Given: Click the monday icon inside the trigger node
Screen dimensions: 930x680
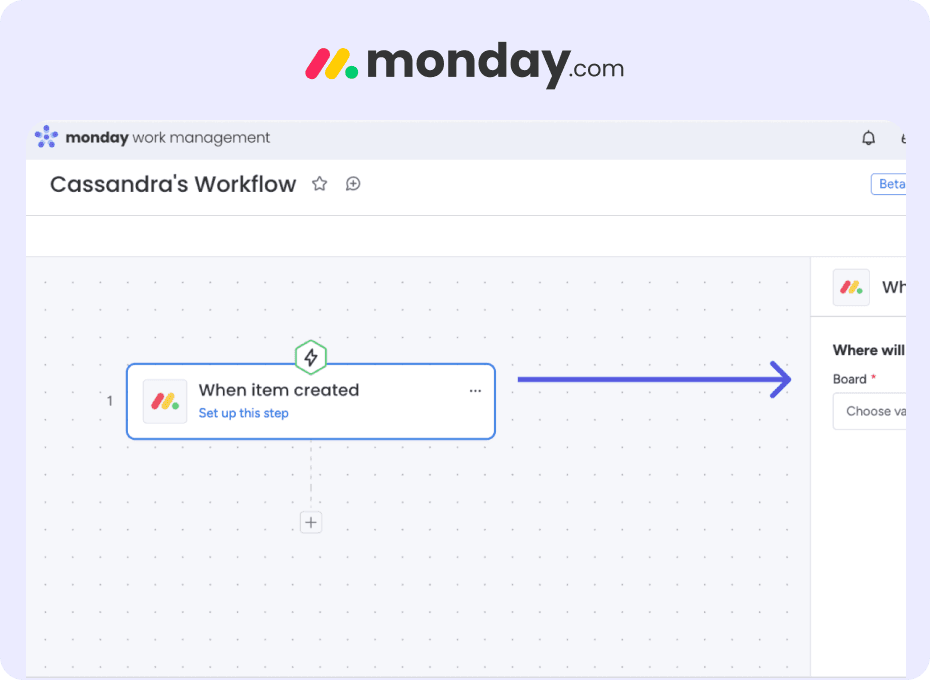Looking at the screenshot, I should click(x=164, y=401).
